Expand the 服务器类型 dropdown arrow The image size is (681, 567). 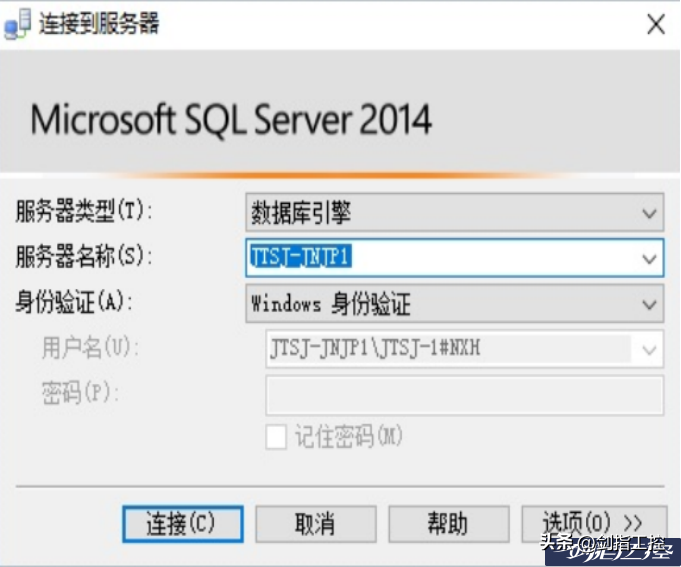tap(650, 212)
